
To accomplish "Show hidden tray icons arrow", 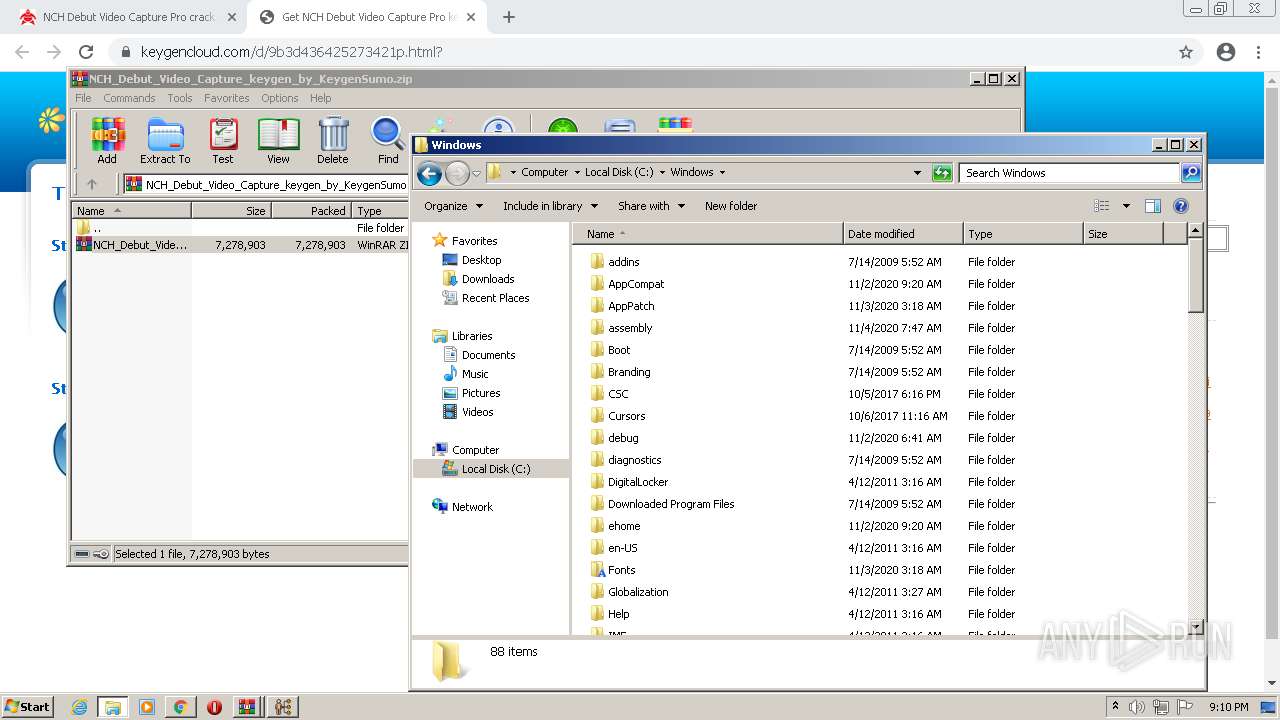I will (1115, 707).
